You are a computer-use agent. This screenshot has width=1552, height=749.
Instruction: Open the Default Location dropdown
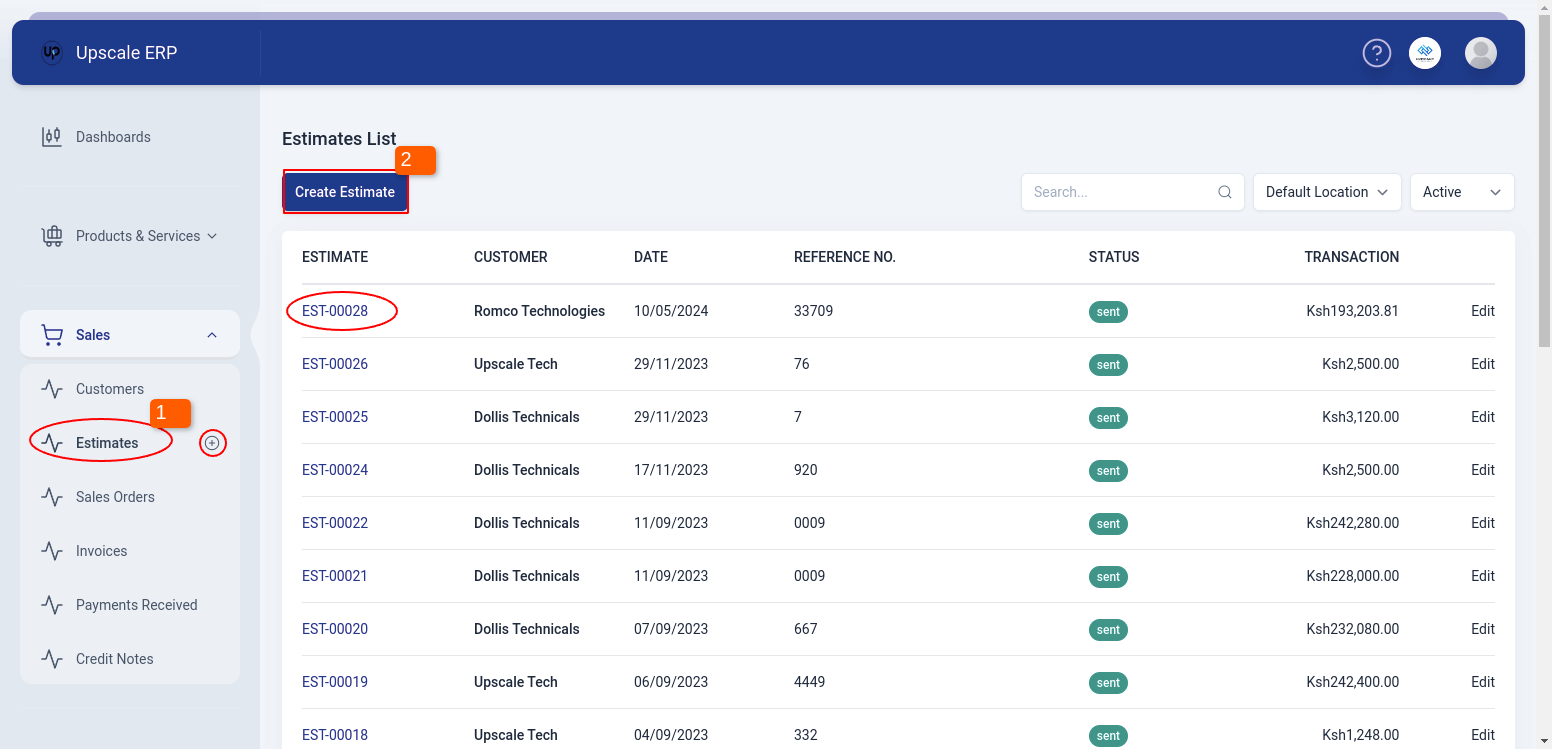click(1326, 192)
